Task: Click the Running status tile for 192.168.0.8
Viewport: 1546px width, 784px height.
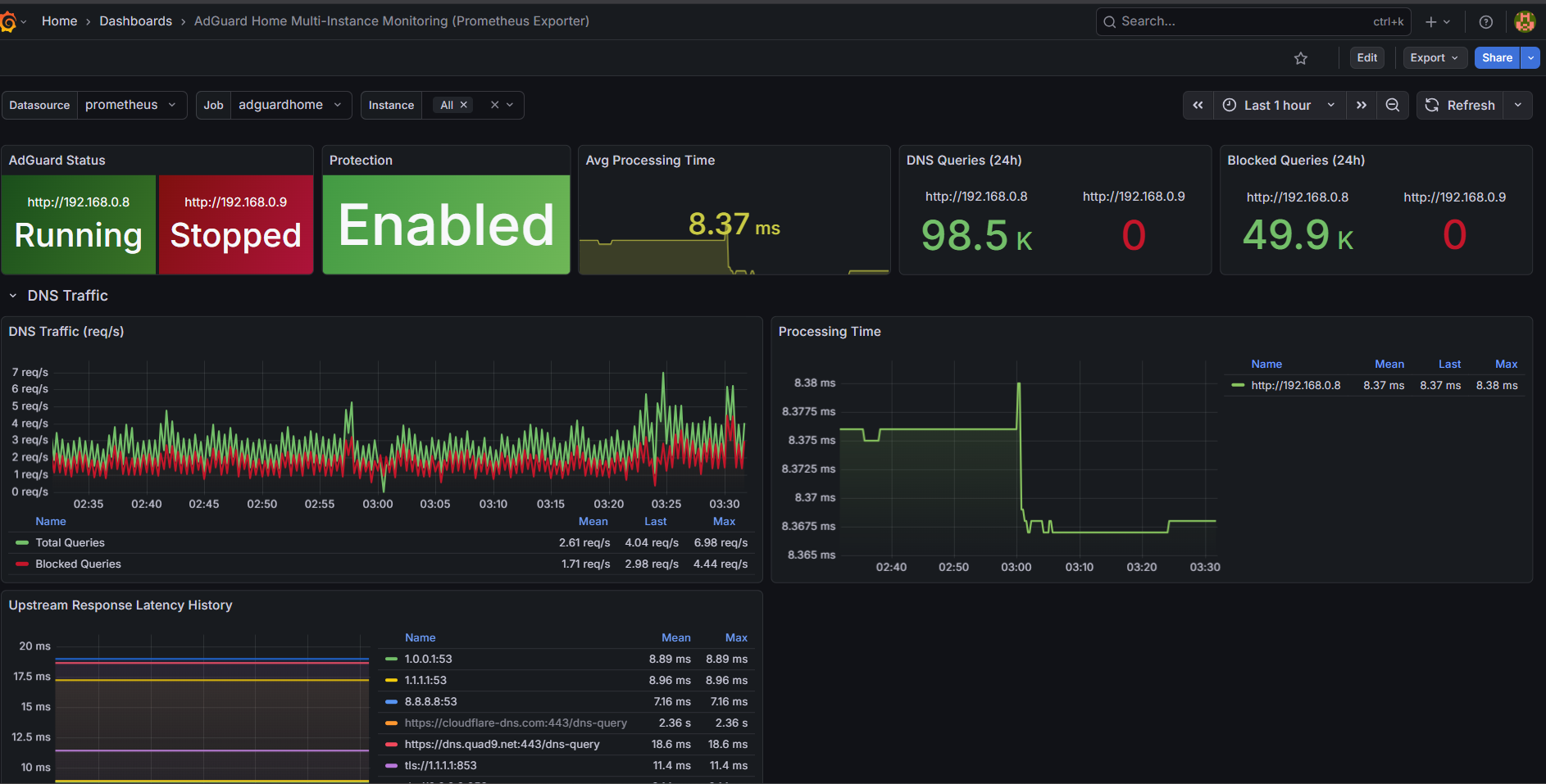Action: click(x=79, y=224)
